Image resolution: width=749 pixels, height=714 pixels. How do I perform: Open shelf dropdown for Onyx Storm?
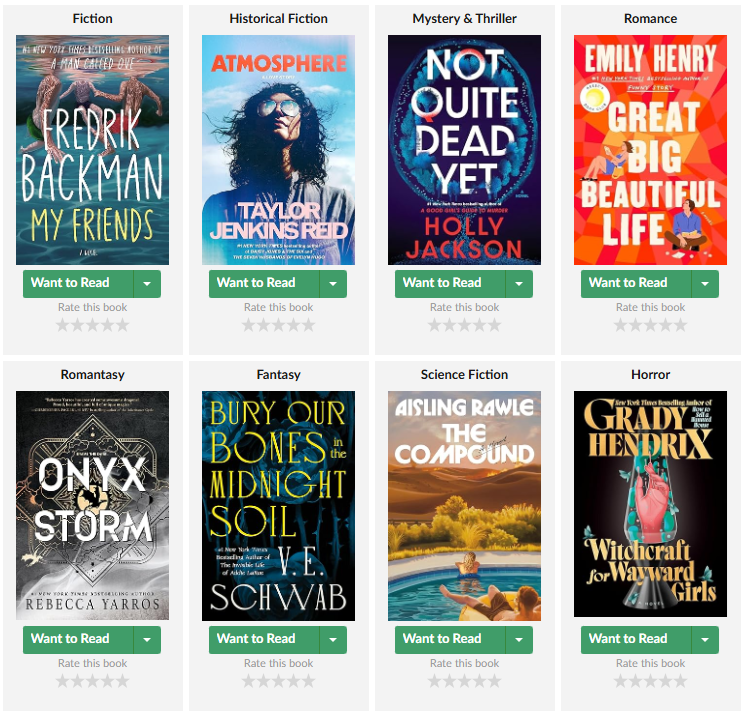[147, 640]
